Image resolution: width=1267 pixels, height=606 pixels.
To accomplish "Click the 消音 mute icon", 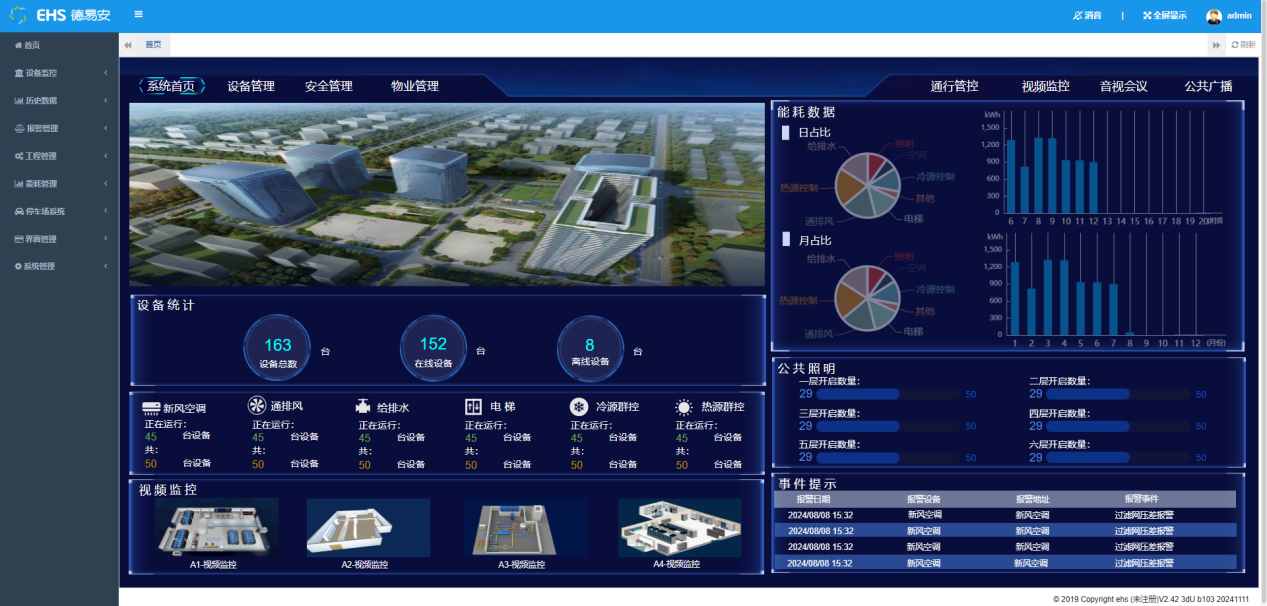I will 1078,16.
